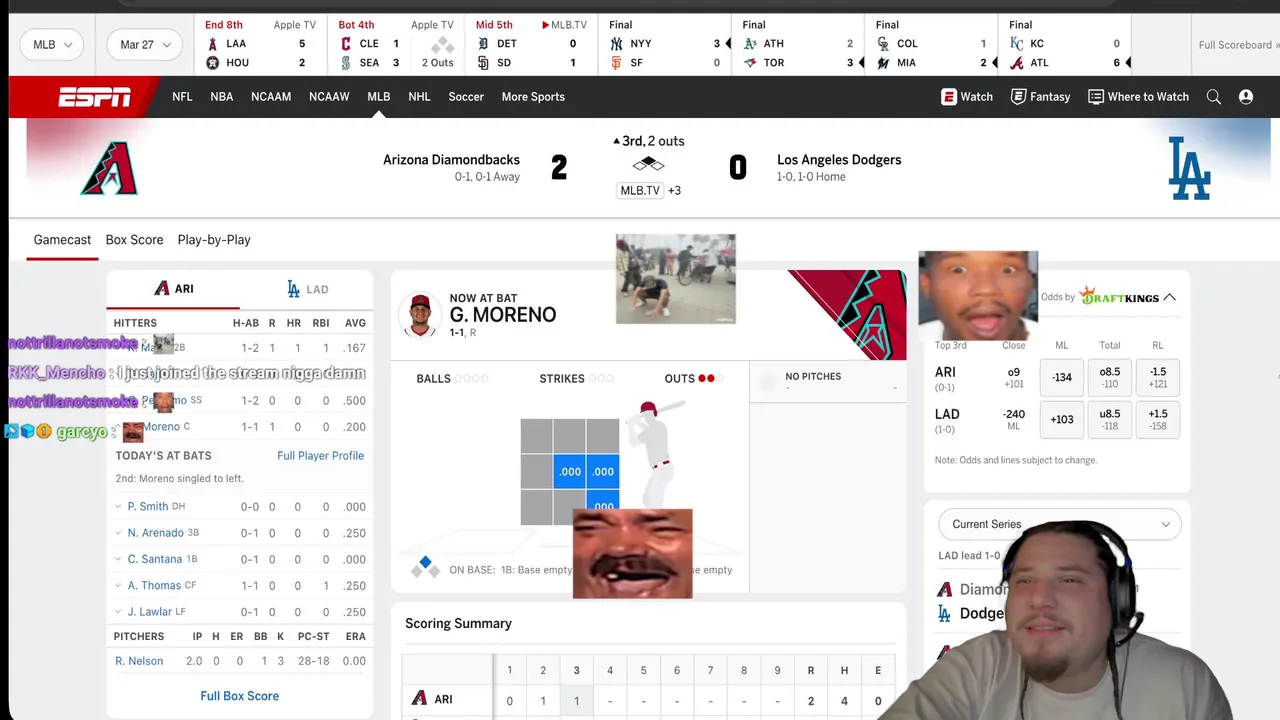The image size is (1280, 720).
Task: Open the NBA menu
Action: 222,97
